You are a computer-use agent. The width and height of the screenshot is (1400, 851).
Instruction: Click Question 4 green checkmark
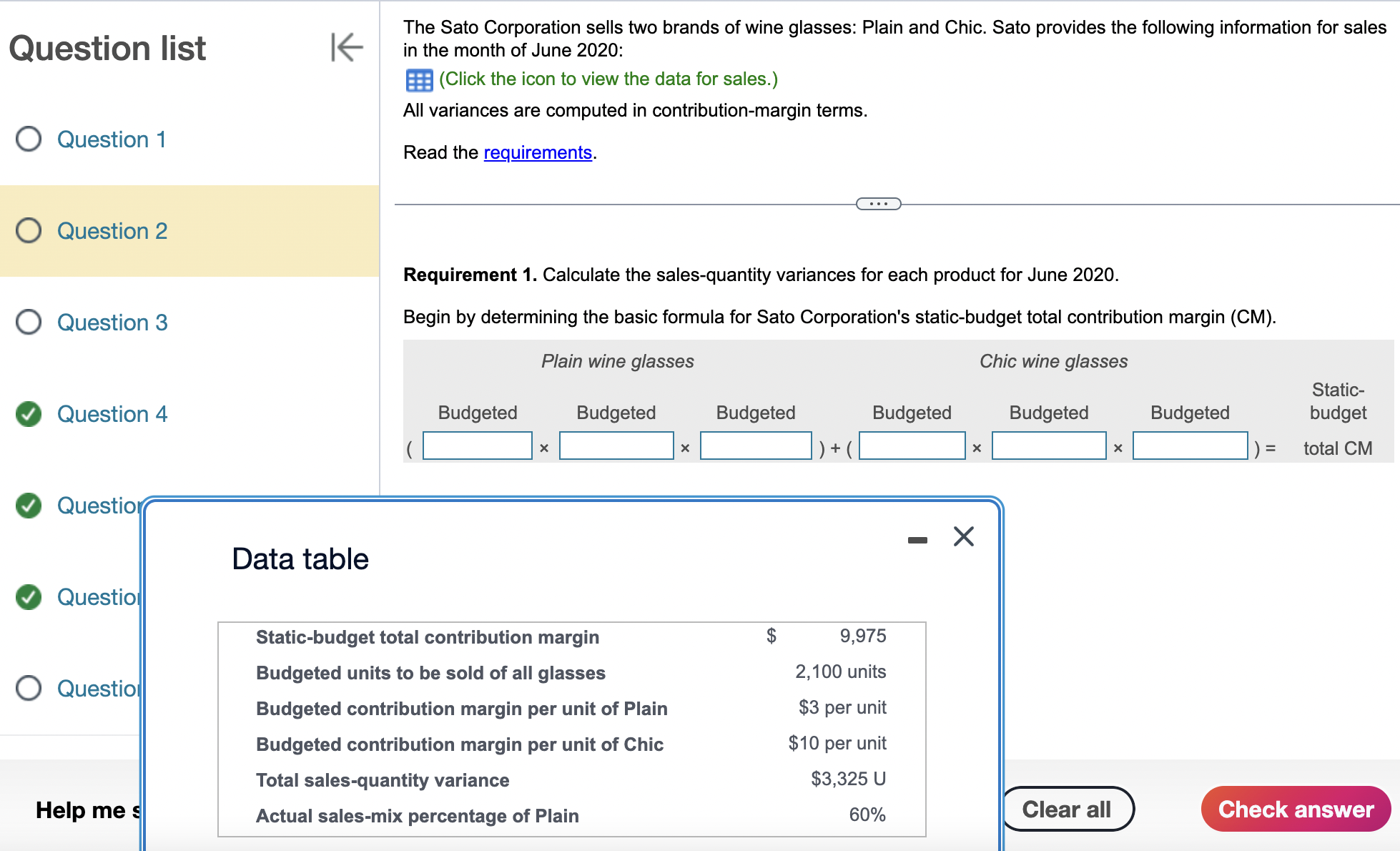(x=29, y=414)
